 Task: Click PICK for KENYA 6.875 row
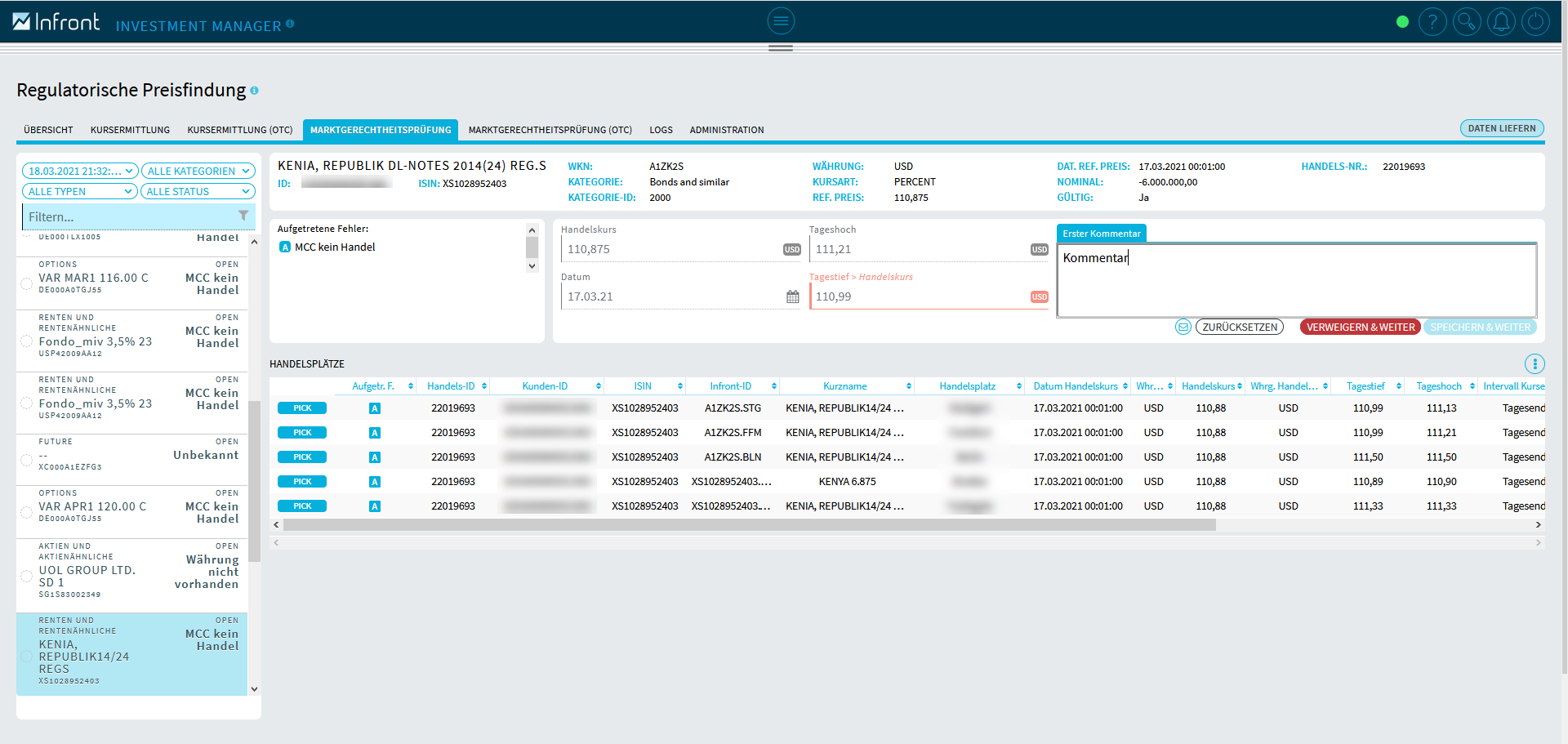pos(302,482)
